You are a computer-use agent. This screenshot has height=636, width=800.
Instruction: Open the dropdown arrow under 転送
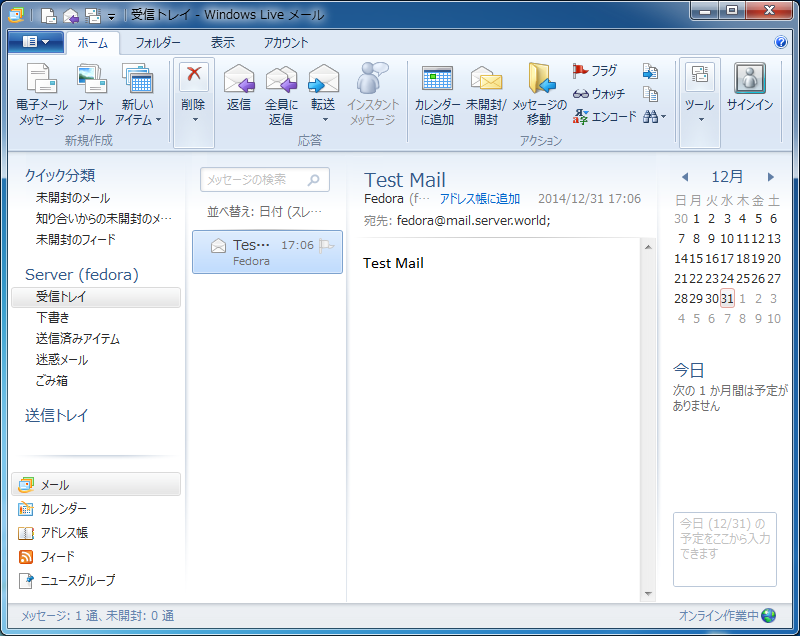(325, 120)
